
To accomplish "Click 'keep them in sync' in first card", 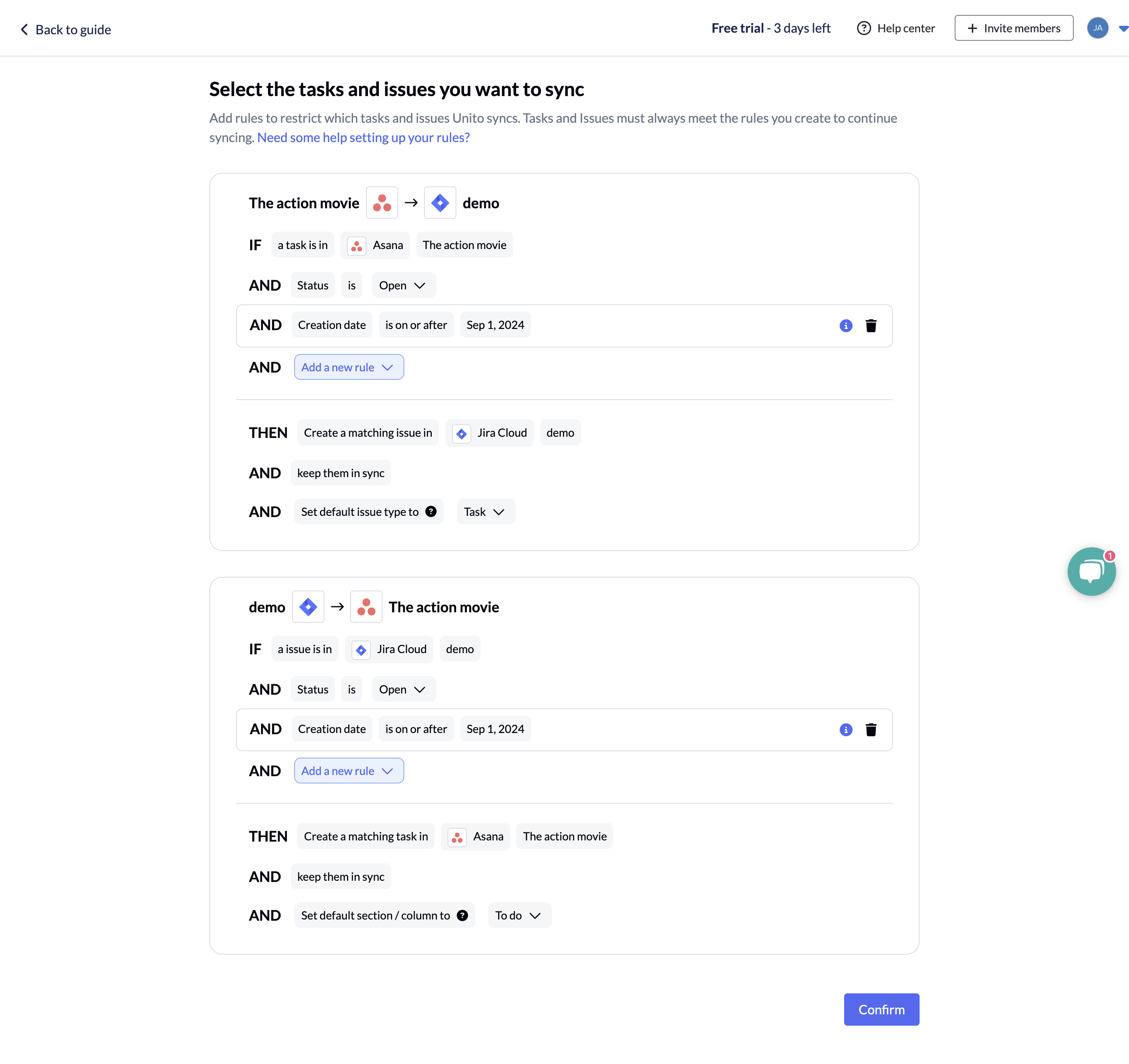I will coord(341,473).
